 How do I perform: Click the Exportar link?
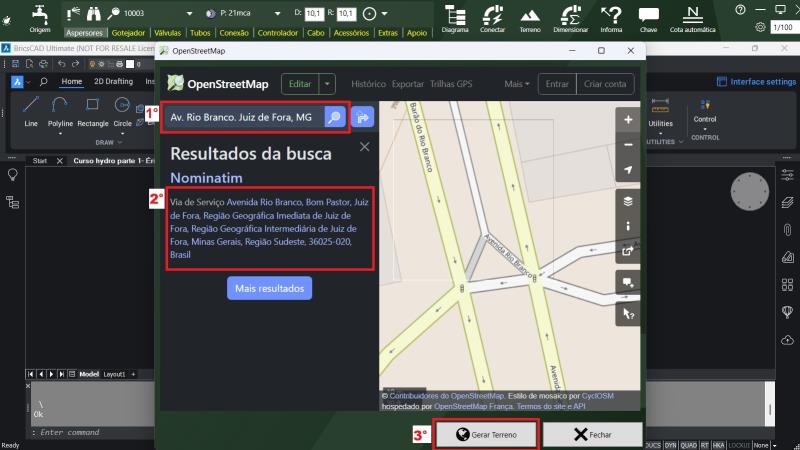click(x=408, y=84)
